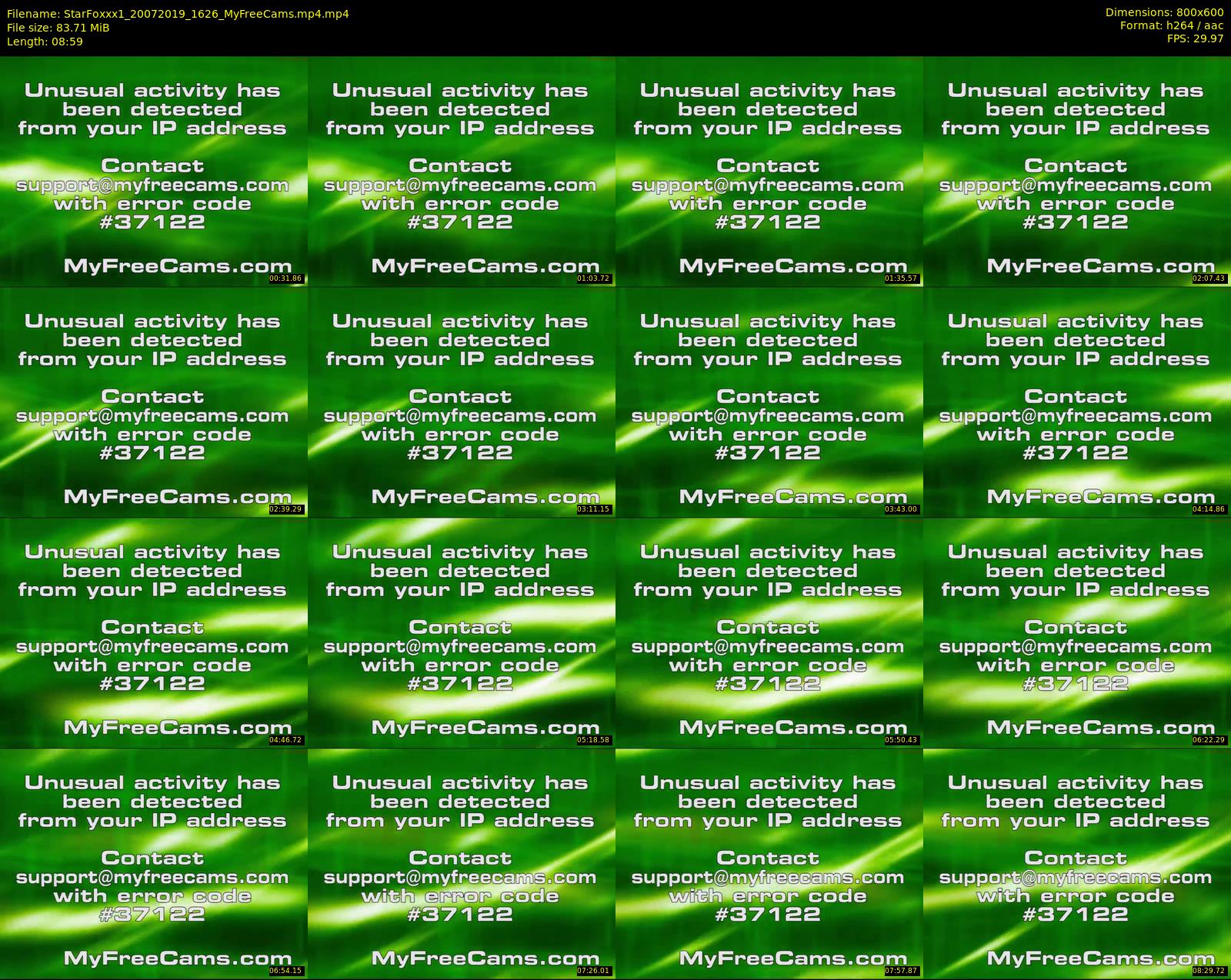Screen dimensions: 1231x980
Task: Select the thumbnail marked 06:54.15
Action: (x=154, y=863)
